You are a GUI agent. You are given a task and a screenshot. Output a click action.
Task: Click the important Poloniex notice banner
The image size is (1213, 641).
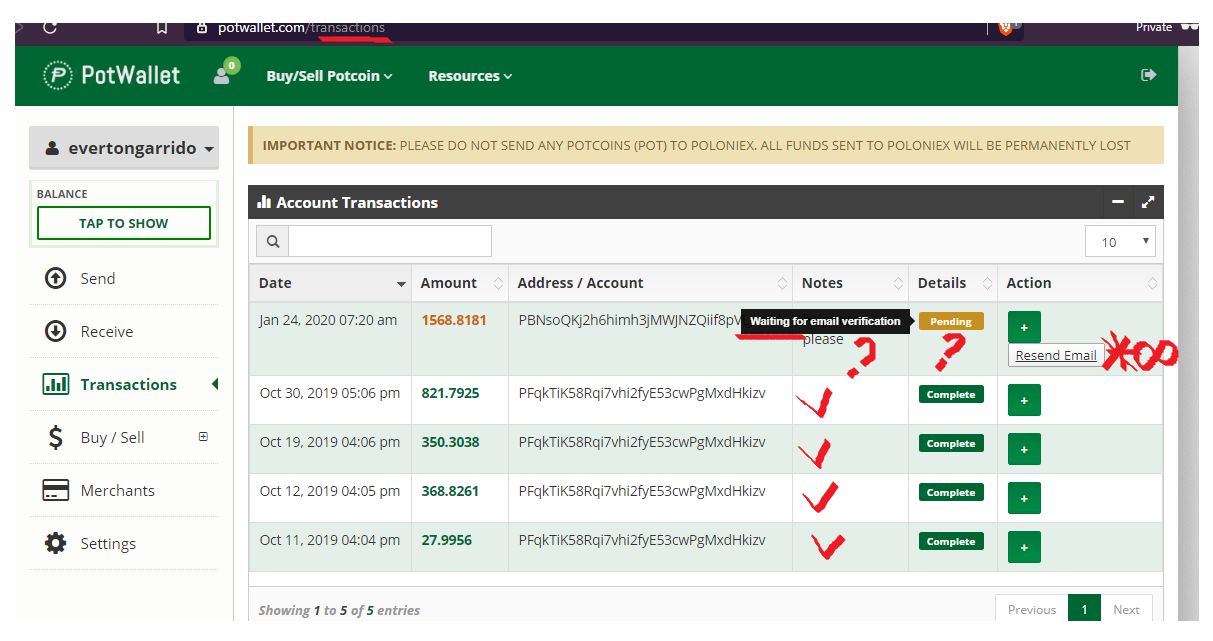coord(706,145)
